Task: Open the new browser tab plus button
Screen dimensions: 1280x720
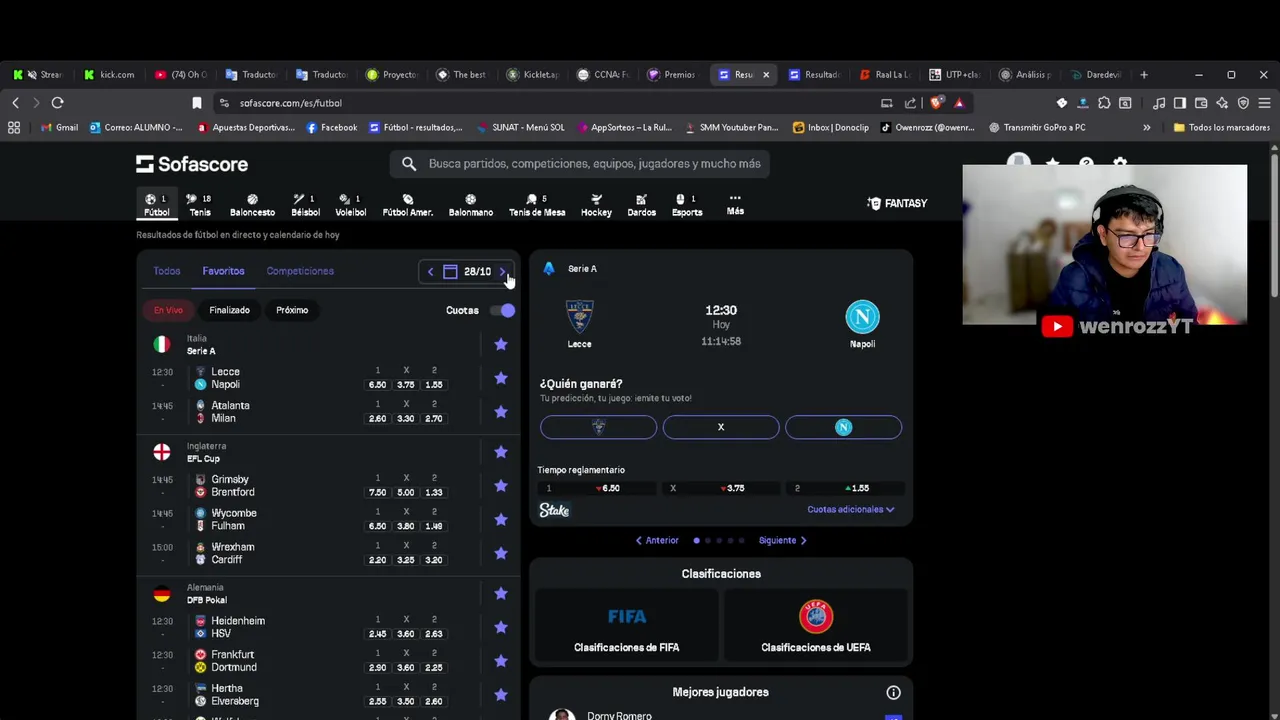Action: coord(1144,74)
